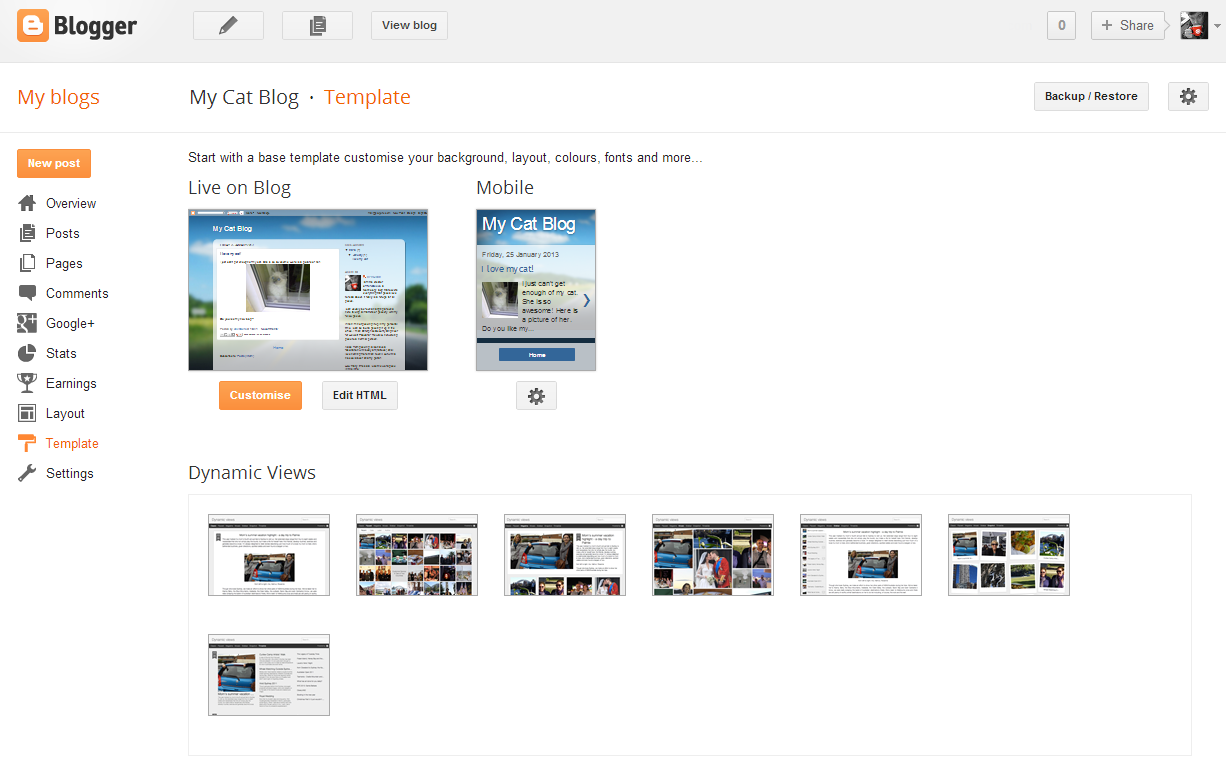Click the Stats pie chart icon
The height and width of the screenshot is (773, 1226).
tap(28, 353)
